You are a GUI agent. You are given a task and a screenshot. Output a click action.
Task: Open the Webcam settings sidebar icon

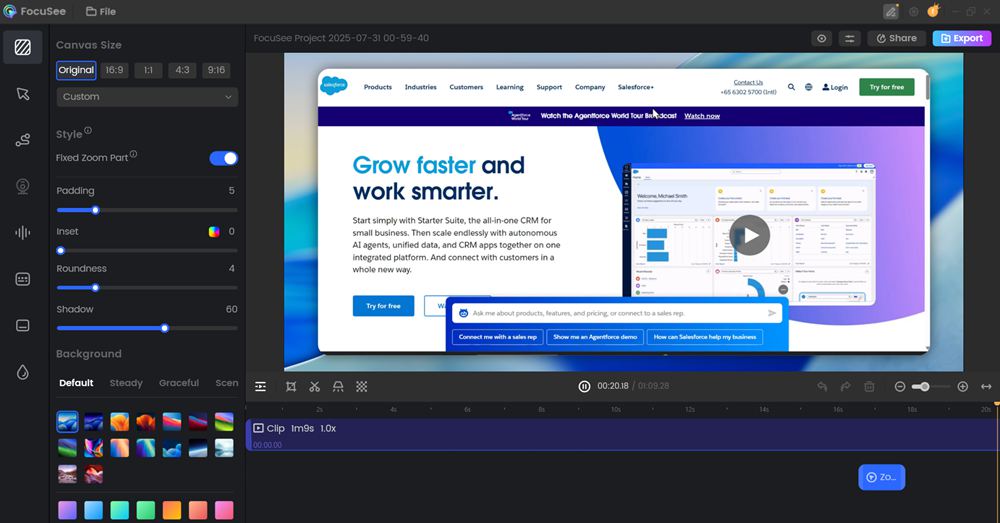click(23, 186)
